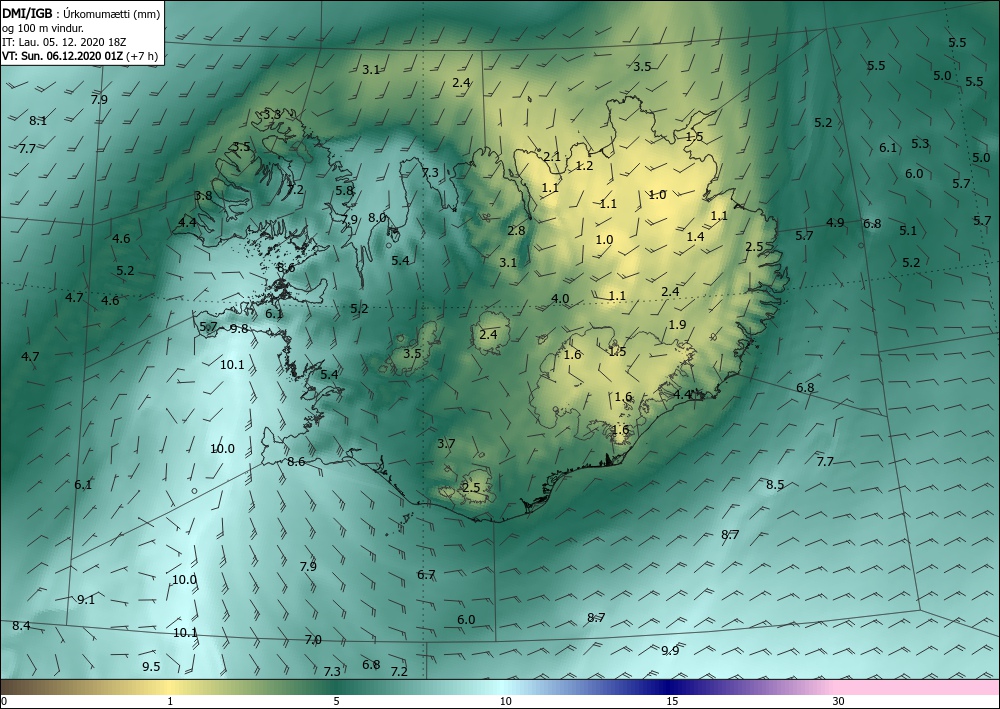This screenshot has height=709, width=1000.
Task: Click the map value 5.1
Action: (908, 231)
